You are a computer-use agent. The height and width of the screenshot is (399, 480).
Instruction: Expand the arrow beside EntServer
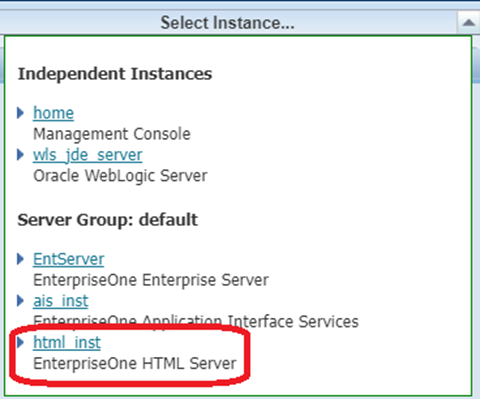20,259
